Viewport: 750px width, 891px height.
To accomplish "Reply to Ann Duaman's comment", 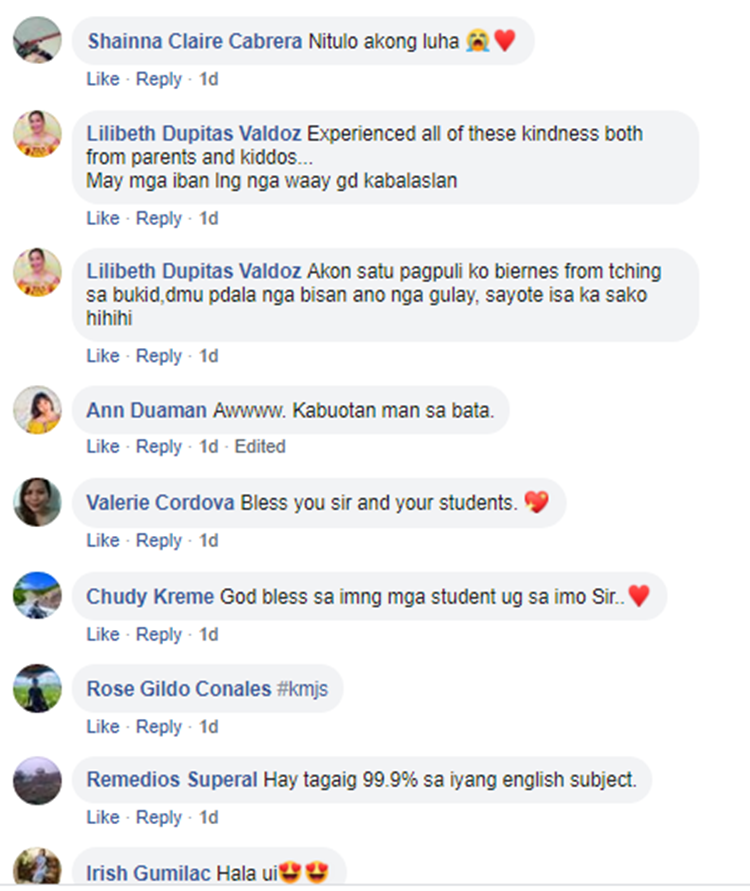I will pos(159,446).
